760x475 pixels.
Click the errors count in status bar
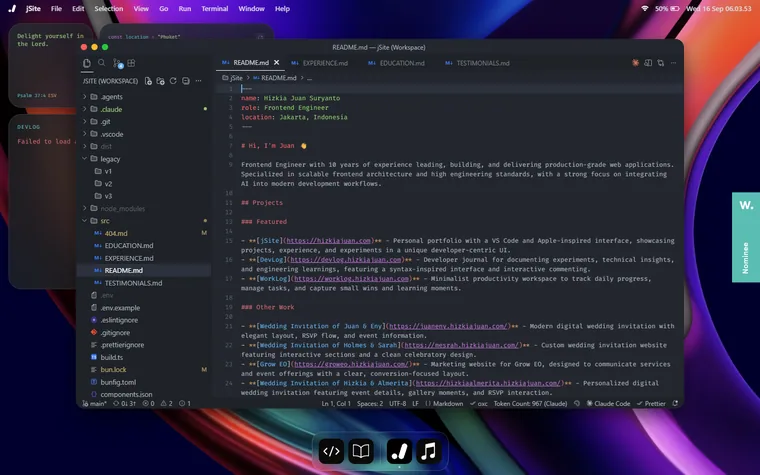pos(148,403)
